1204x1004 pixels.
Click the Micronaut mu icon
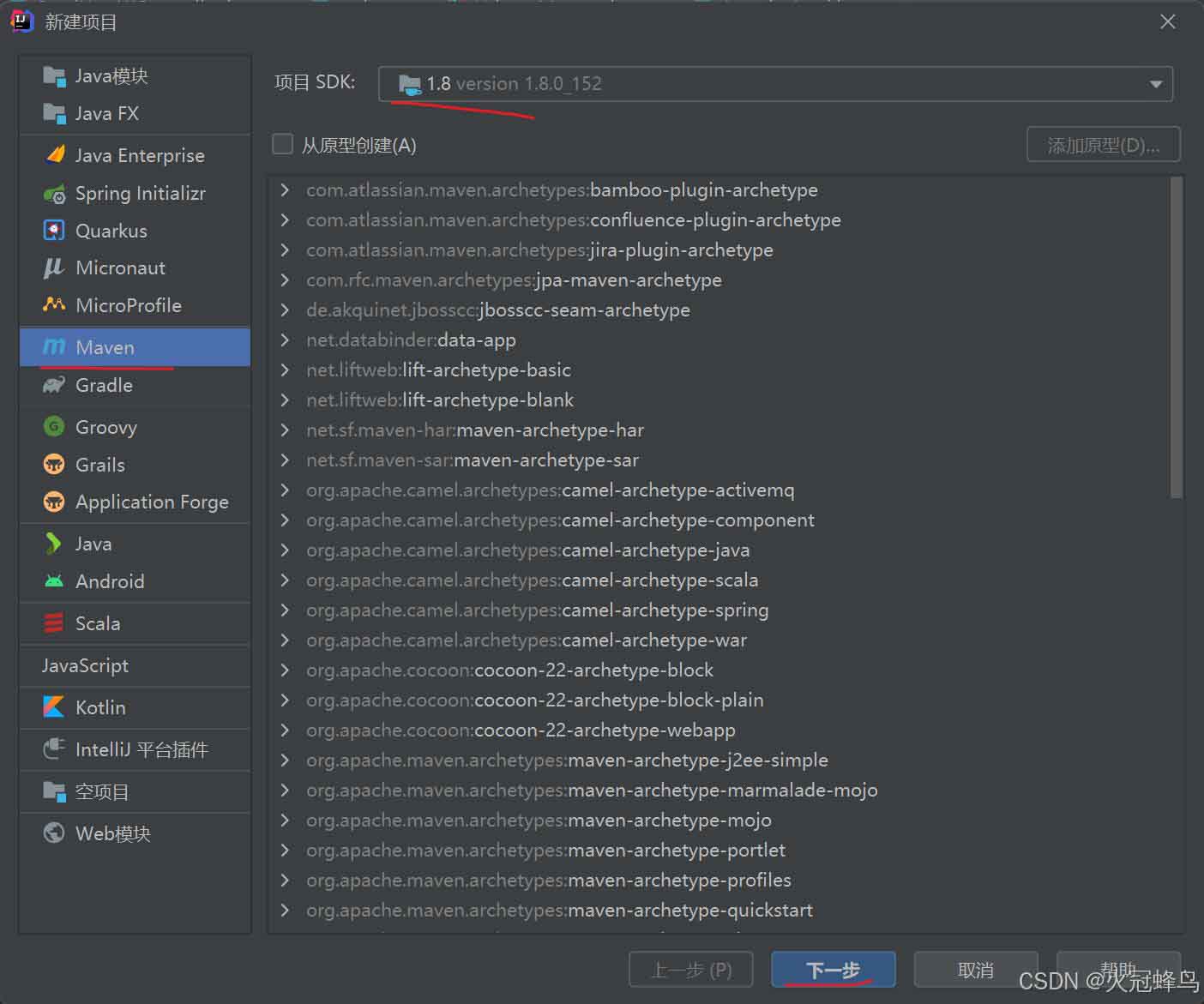pyautogui.click(x=53, y=268)
